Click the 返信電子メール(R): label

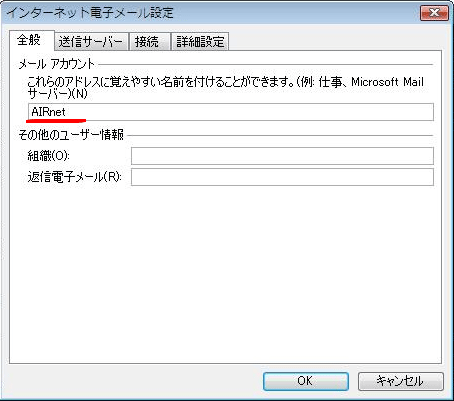(x=74, y=177)
